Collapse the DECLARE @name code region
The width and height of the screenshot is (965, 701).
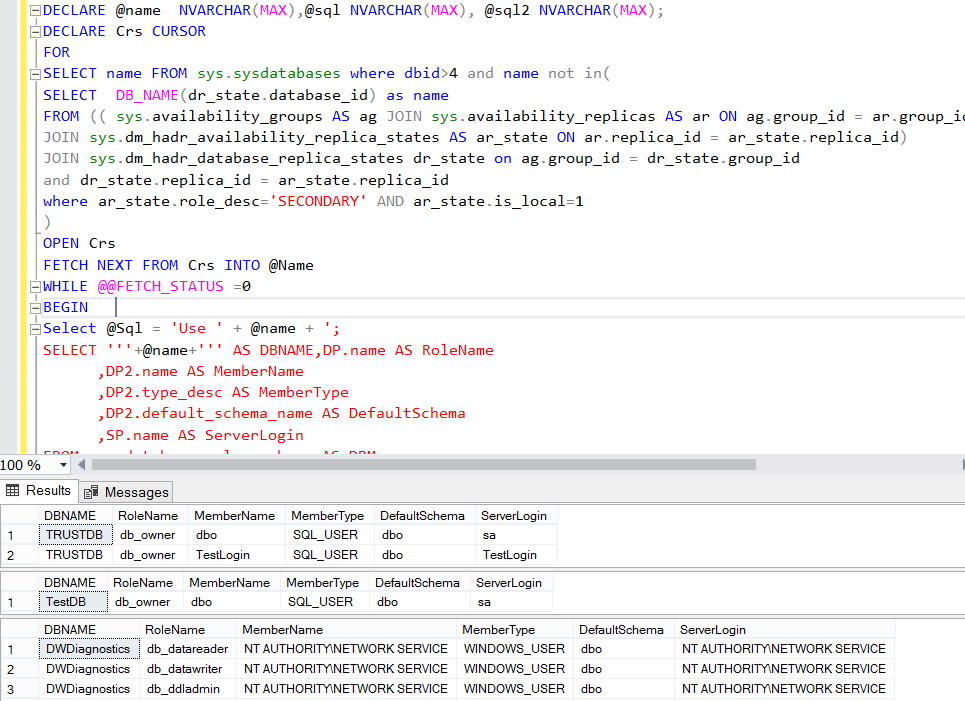click(33, 10)
